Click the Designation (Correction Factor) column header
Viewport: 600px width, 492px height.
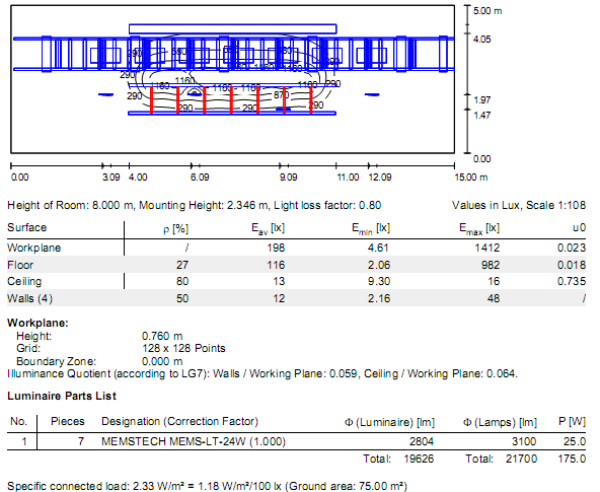coord(180,420)
